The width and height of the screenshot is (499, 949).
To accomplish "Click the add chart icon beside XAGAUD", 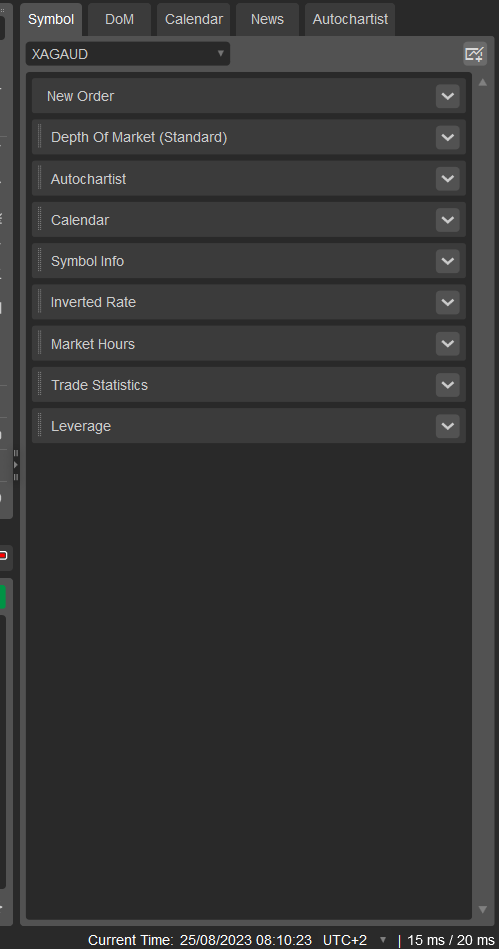I will pyautogui.click(x=475, y=54).
